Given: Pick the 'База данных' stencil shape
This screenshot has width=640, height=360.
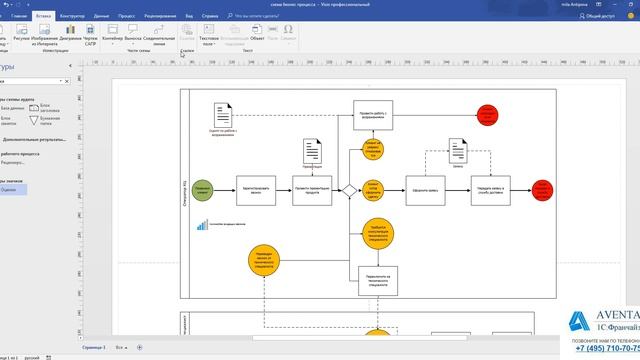Looking at the screenshot, I should coord(12,109).
